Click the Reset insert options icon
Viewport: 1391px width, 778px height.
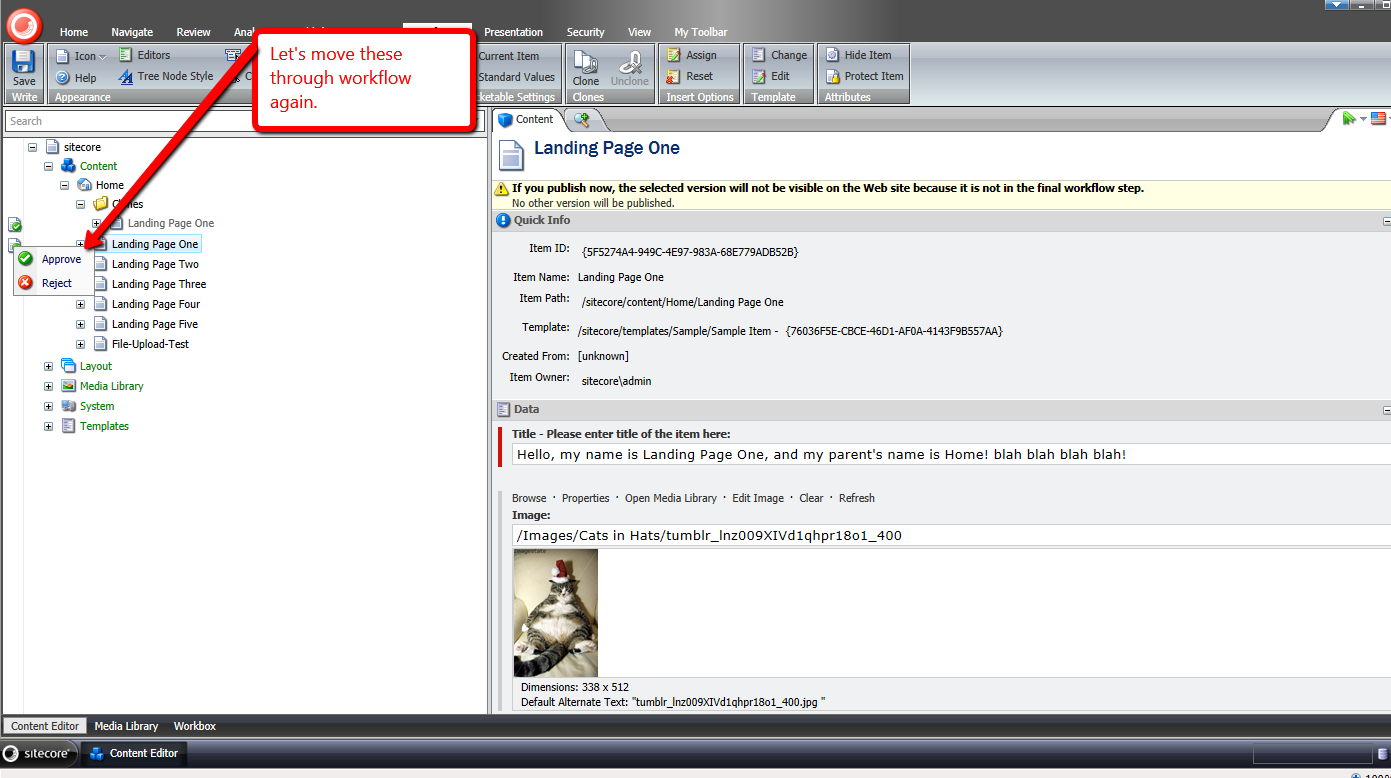tap(675, 76)
